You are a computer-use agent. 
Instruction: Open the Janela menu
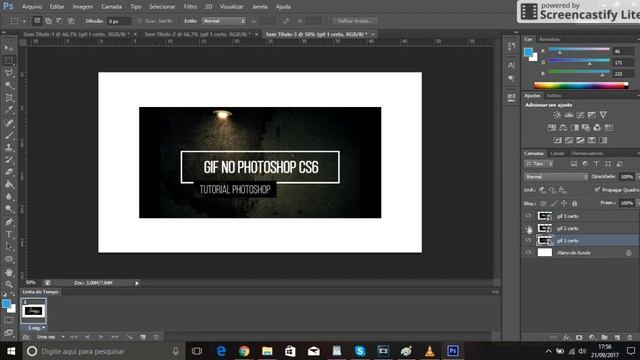coord(260,7)
